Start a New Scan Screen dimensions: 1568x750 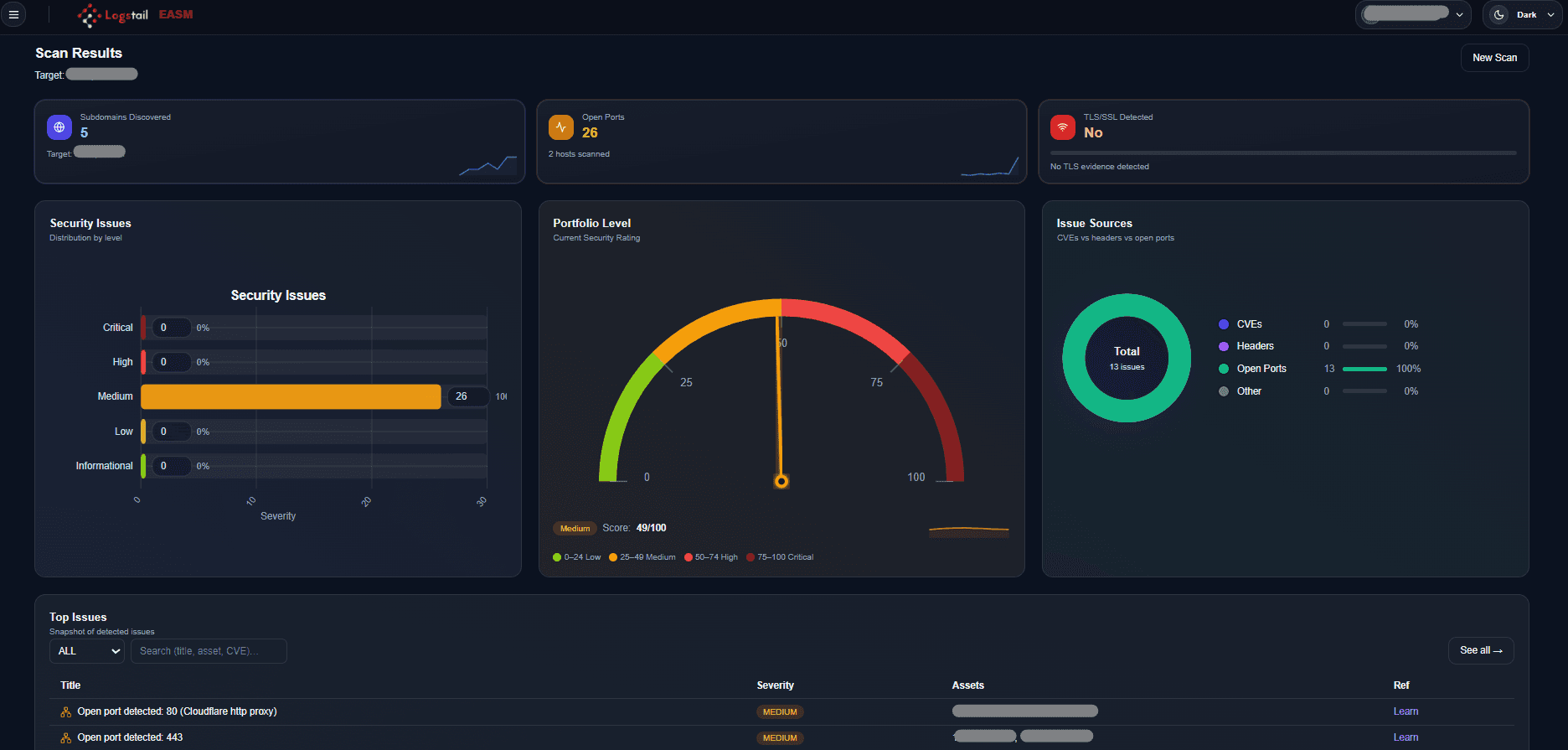pyautogui.click(x=1494, y=58)
